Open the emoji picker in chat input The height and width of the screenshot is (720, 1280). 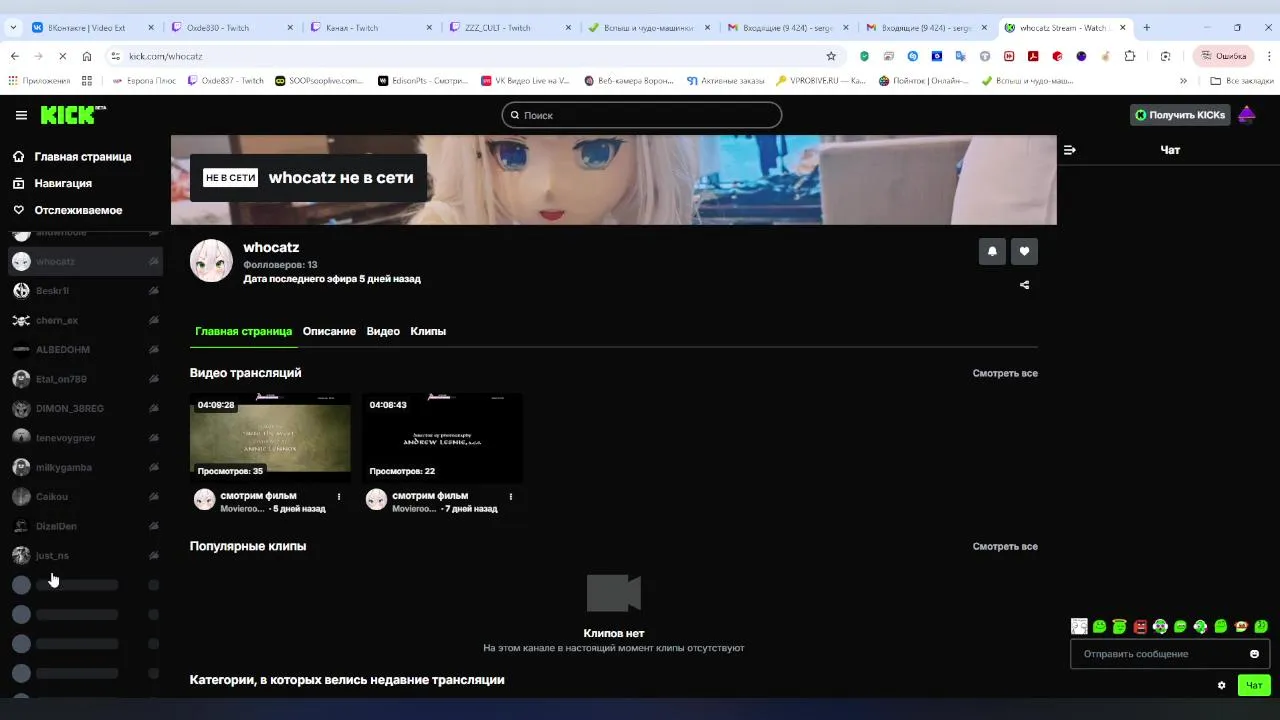(x=1254, y=654)
